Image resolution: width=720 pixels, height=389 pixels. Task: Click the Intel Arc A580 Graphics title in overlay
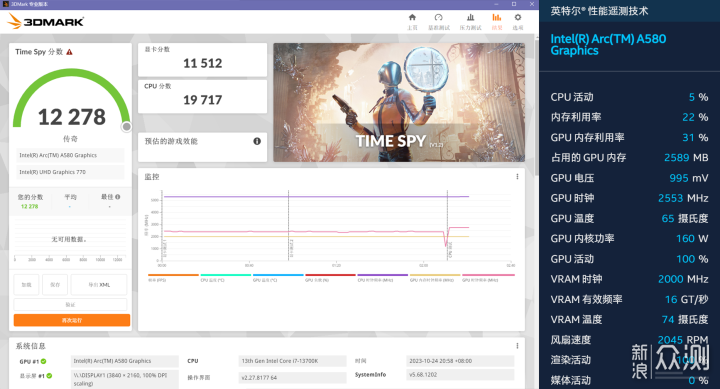(608, 45)
